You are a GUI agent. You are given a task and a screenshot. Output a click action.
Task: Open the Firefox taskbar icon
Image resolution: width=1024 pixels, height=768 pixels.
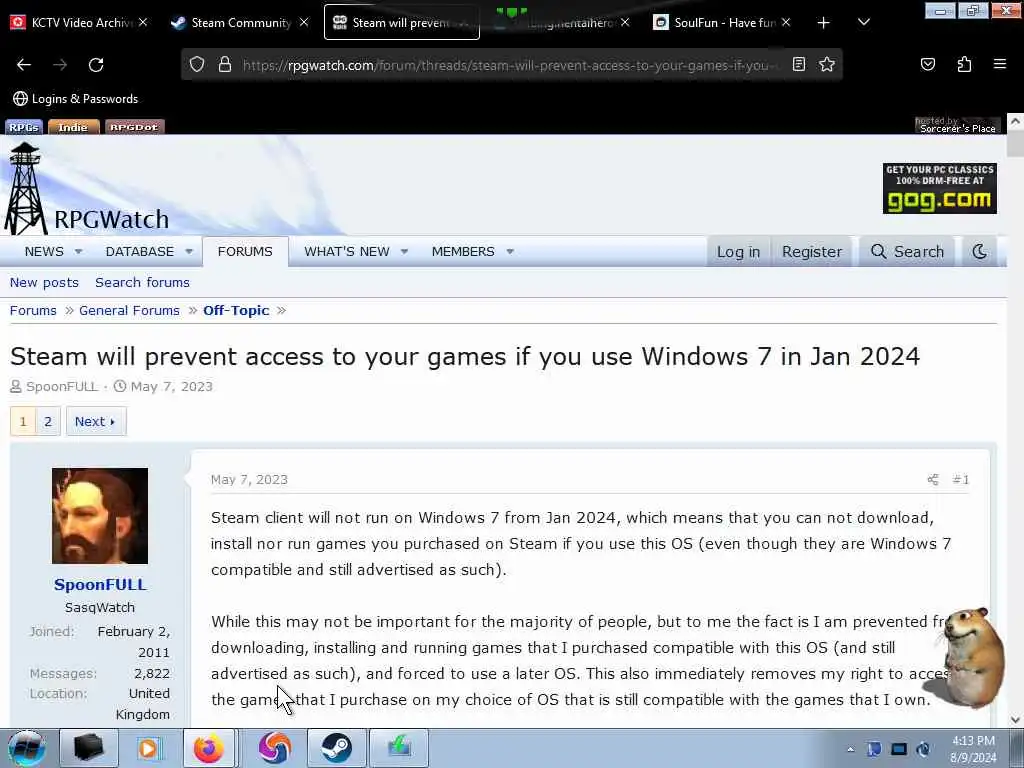(x=208, y=748)
